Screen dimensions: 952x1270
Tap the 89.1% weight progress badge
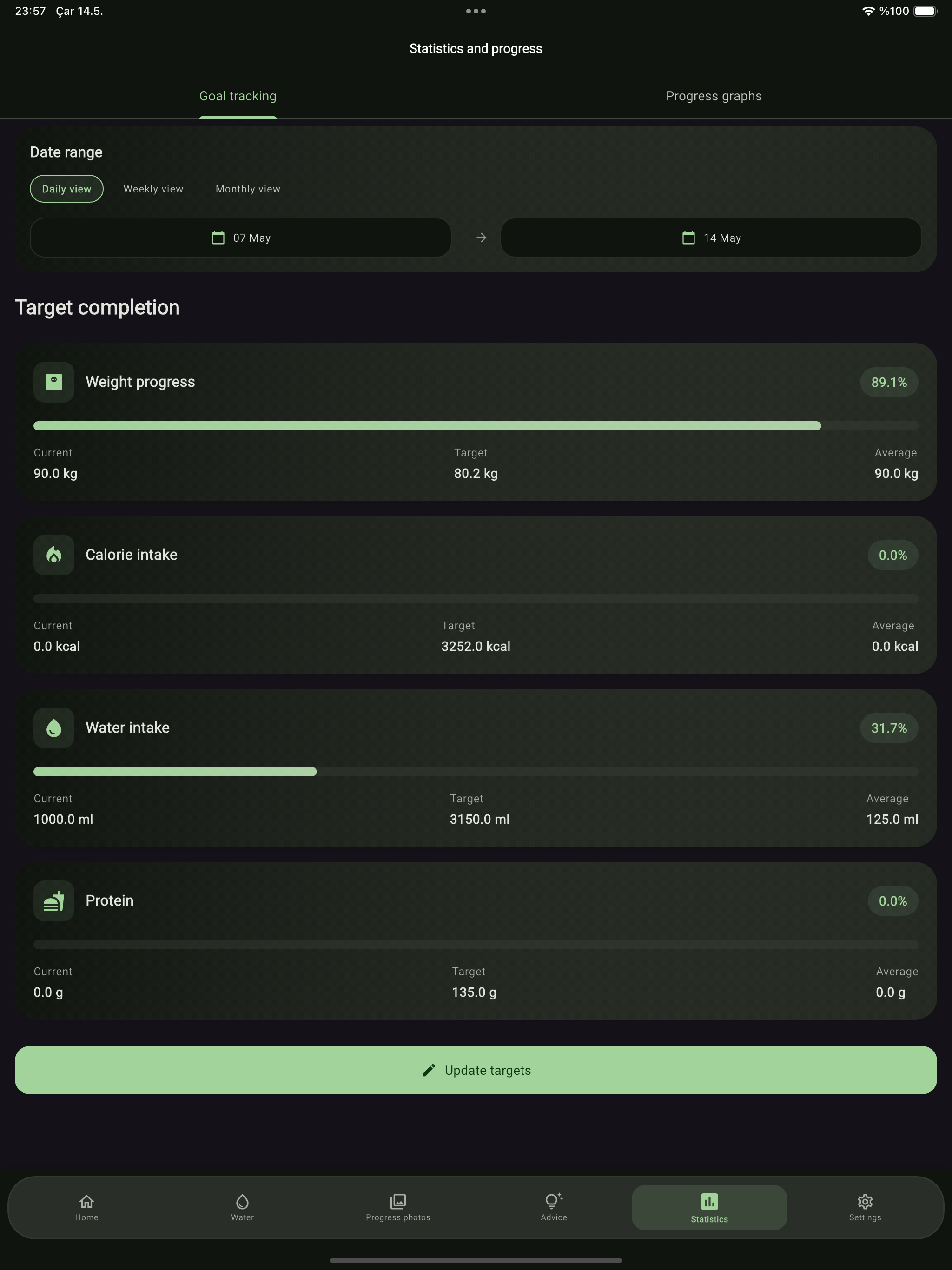coord(889,383)
